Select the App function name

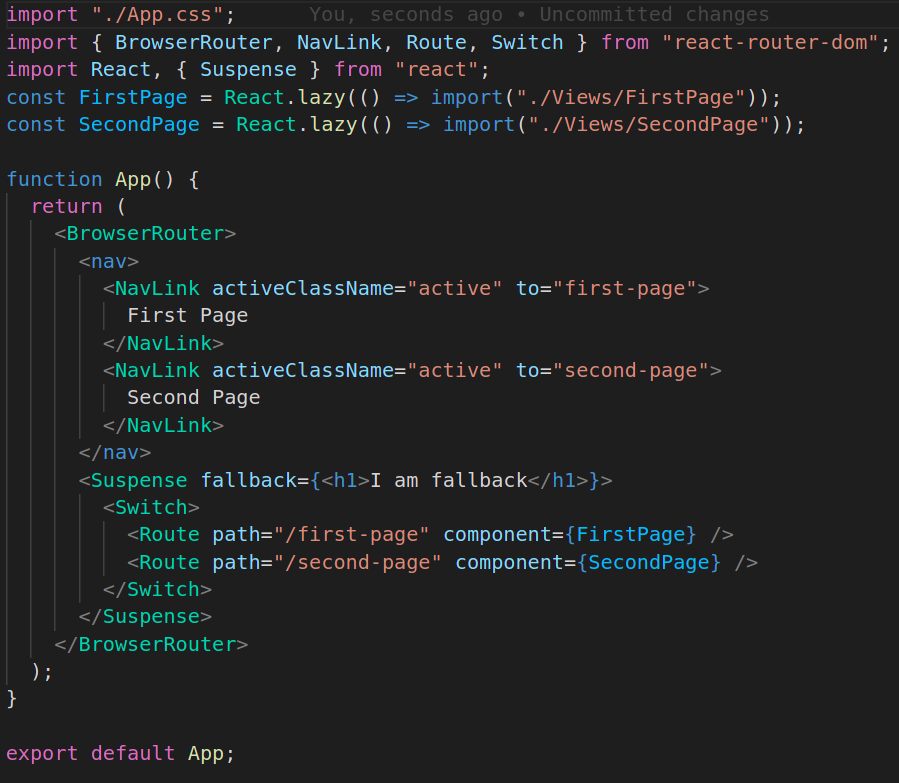(x=130, y=179)
